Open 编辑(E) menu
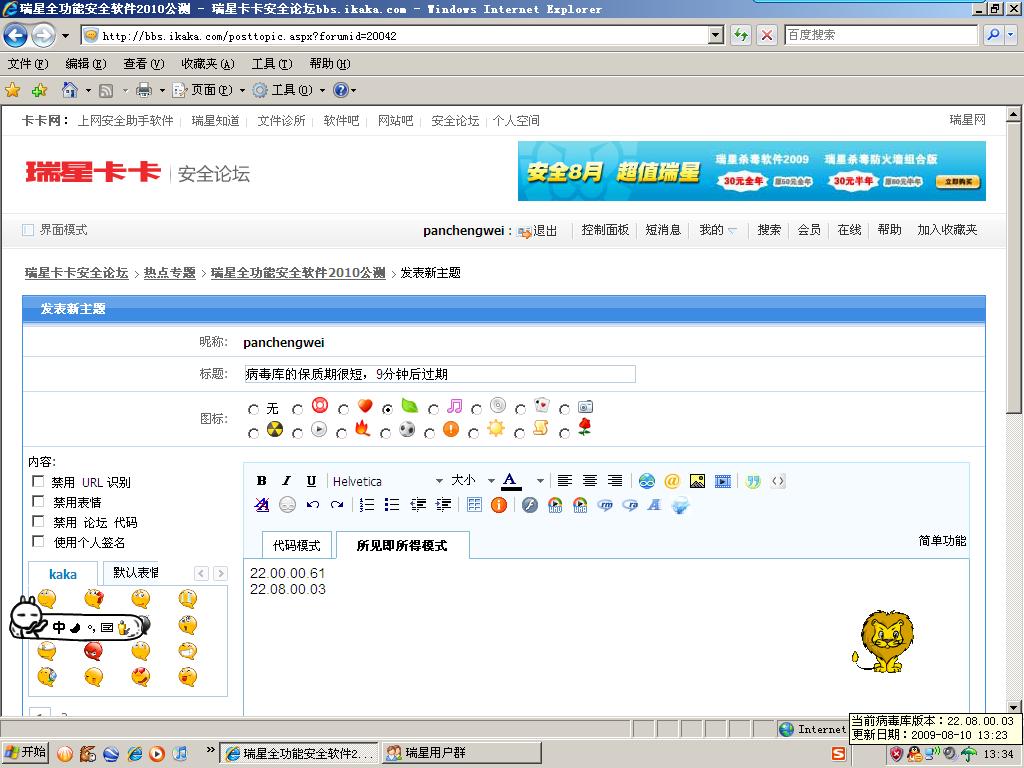 coord(86,63)
